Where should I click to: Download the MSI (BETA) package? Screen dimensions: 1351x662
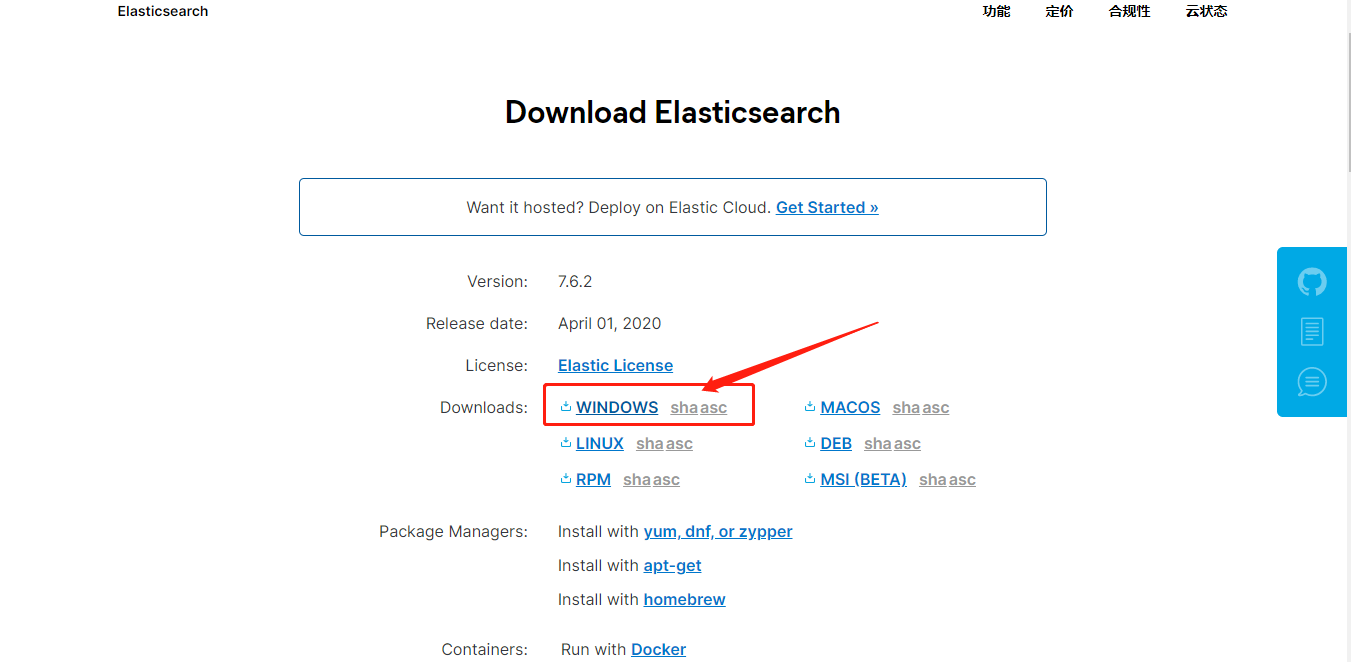[863, 479]
